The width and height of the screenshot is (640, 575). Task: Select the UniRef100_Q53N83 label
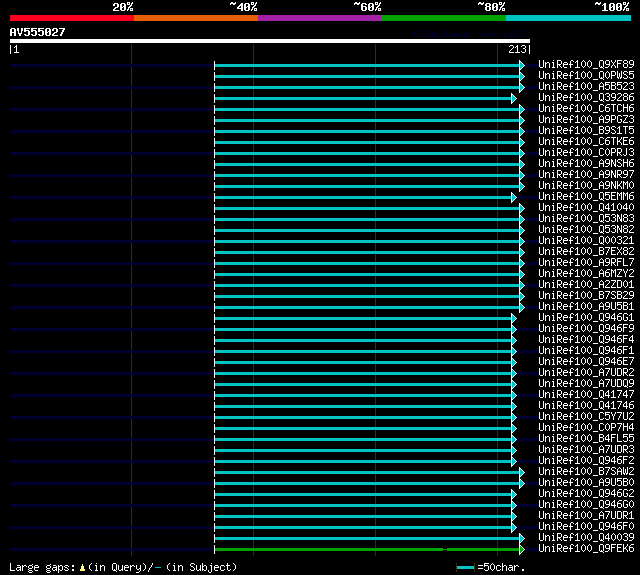coord(586,219)
